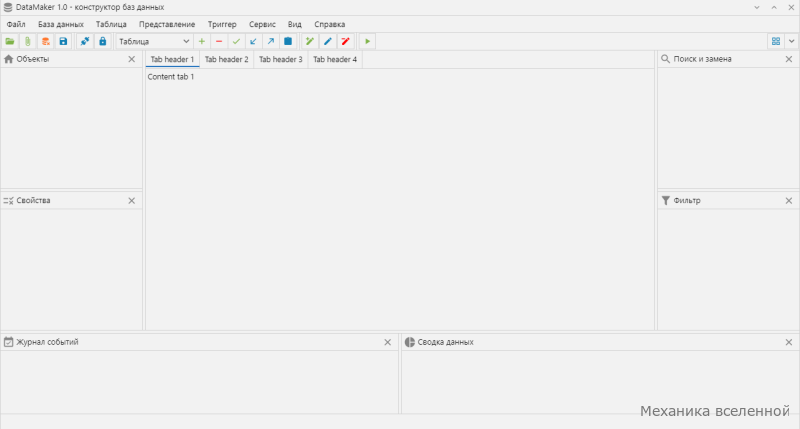Screen dimensions: 800x429
Task: Click the Объекты panel title
Action: 33,59
